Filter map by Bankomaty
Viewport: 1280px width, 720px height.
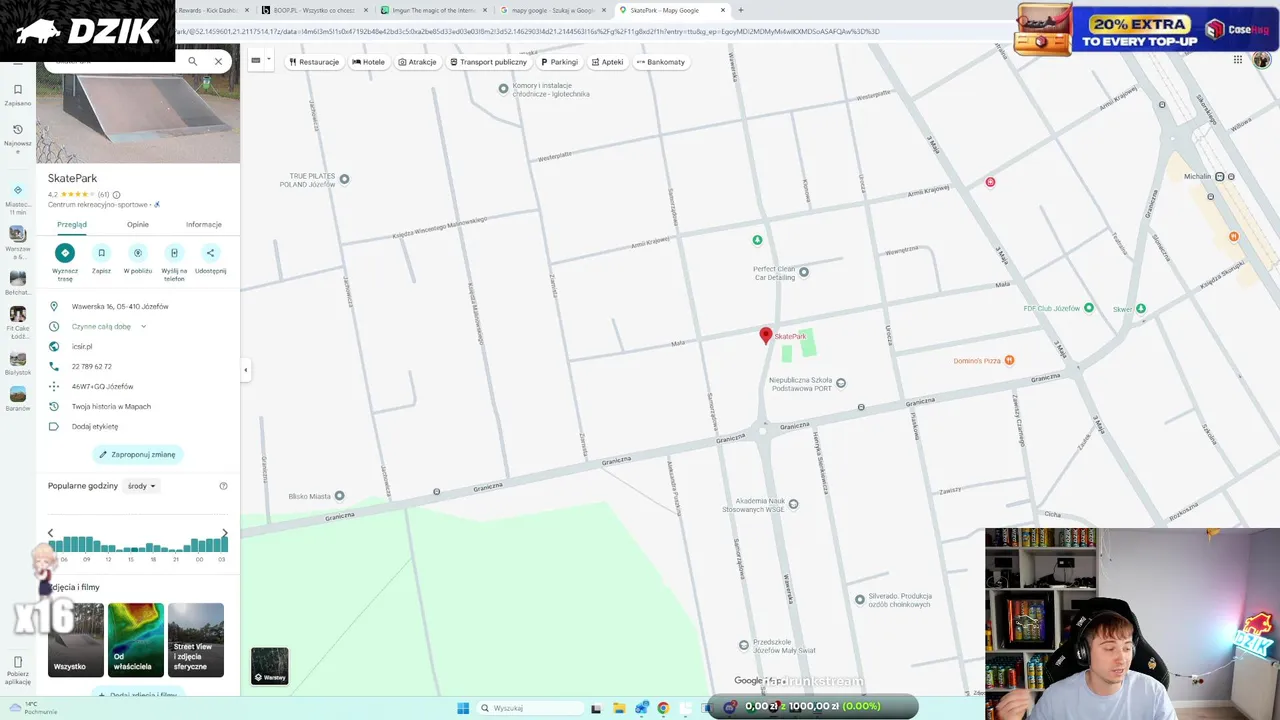tap(661, 62)
